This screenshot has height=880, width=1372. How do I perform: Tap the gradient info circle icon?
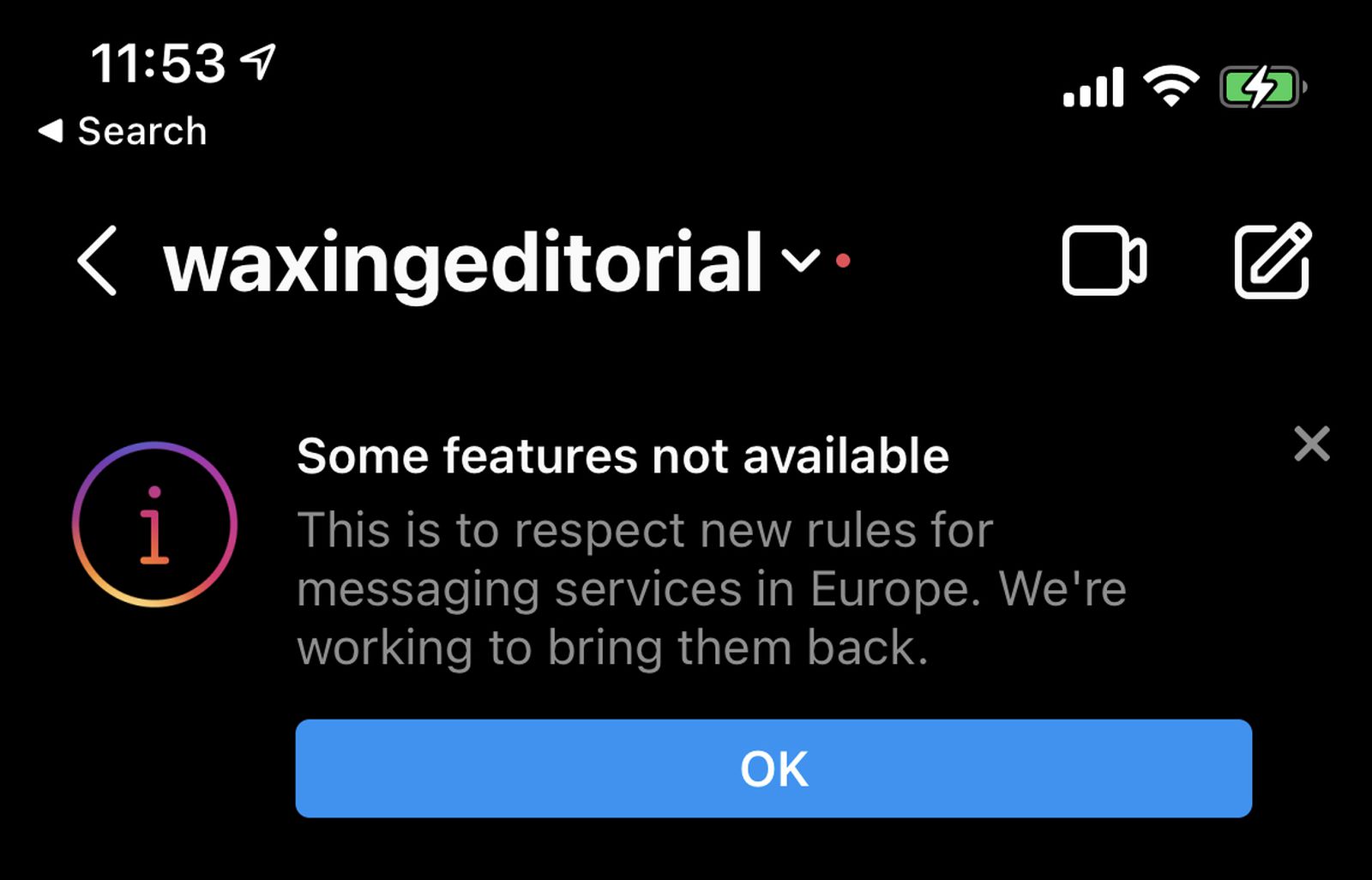tap(154, 524)
